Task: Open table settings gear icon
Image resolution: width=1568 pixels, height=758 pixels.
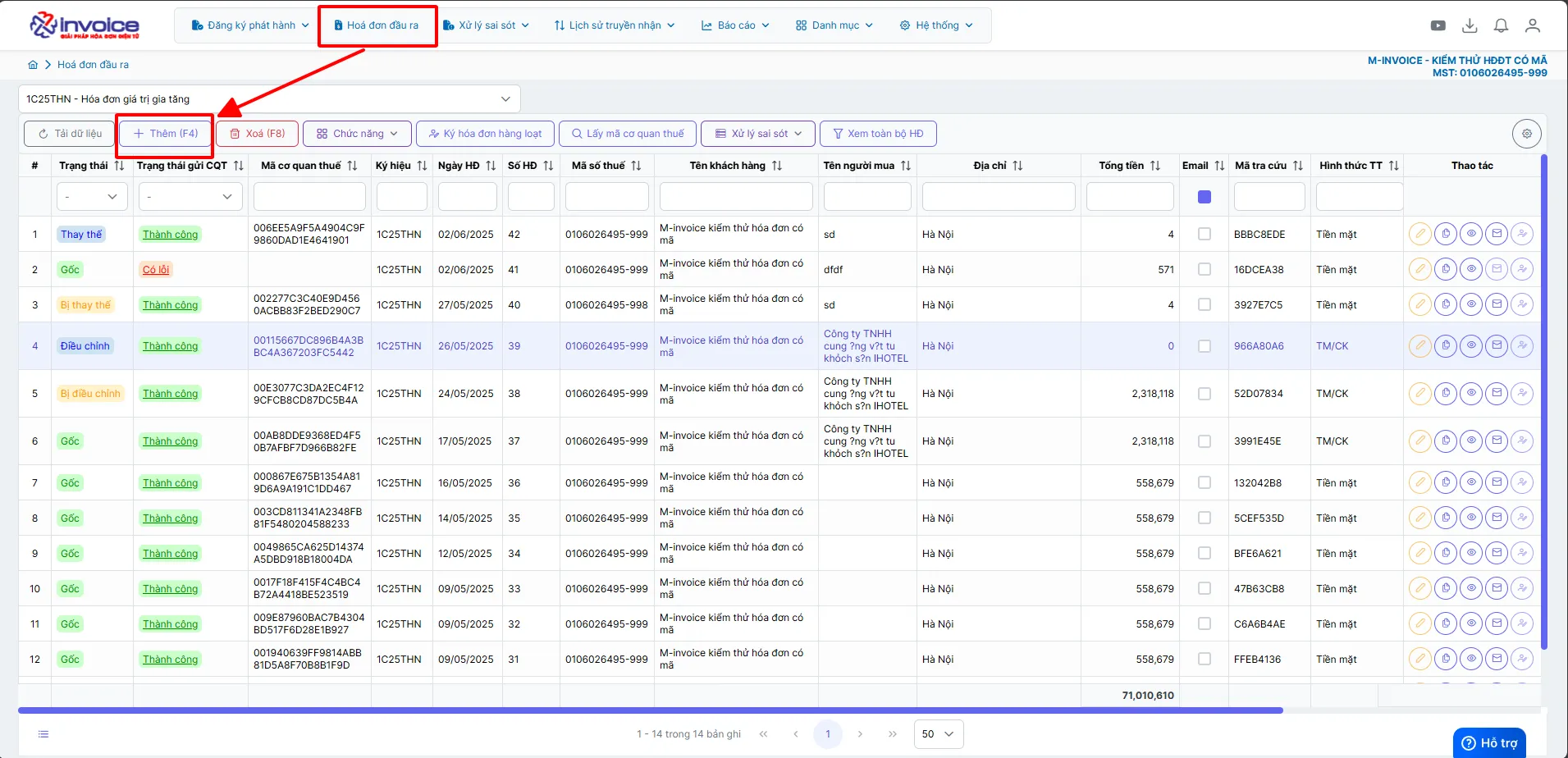Action: tap(1527, 134)
